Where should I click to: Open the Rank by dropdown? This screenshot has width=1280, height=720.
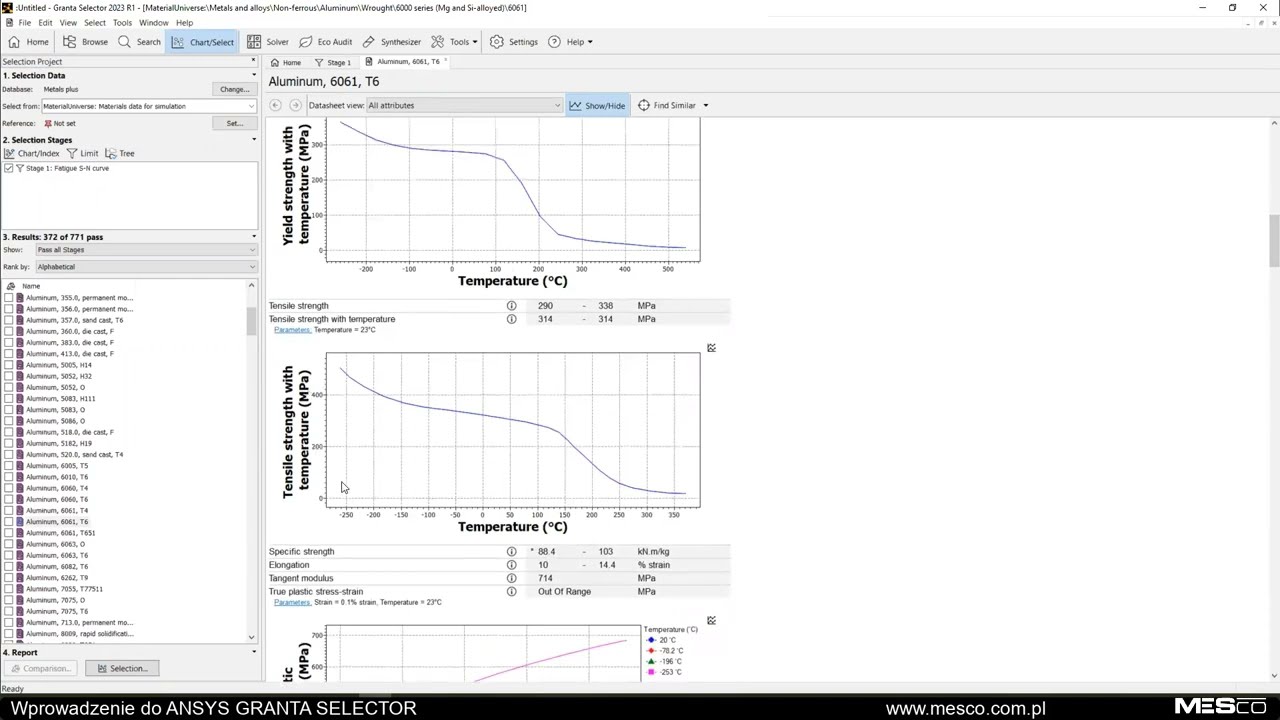[x=146, y=267]
